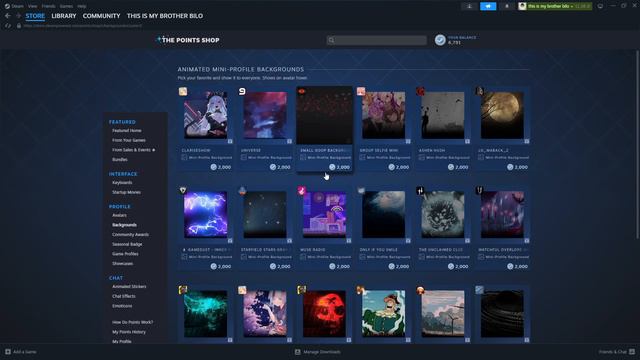Click the game icon on the Starfield Stars card
This screenshot has width=640, height=360.
pyautogui.click(x=242, y=191)
